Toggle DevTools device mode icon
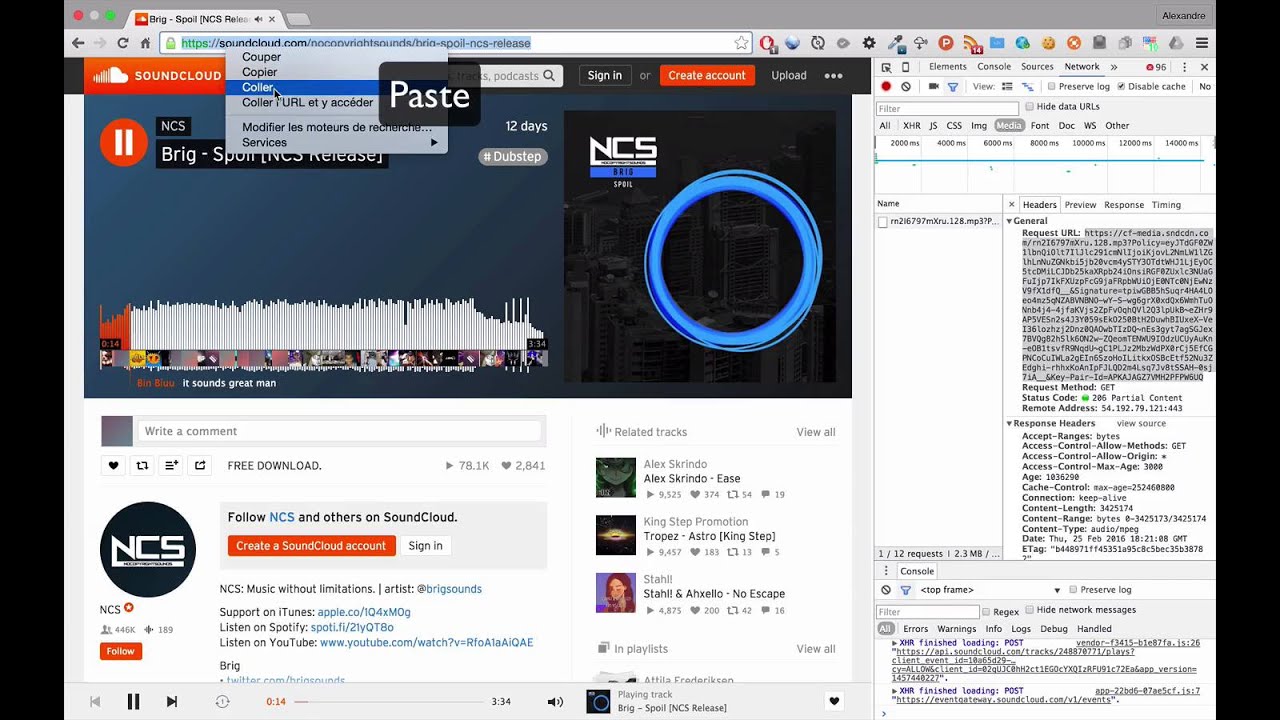1280x720 pixels. tap(906, 67)
